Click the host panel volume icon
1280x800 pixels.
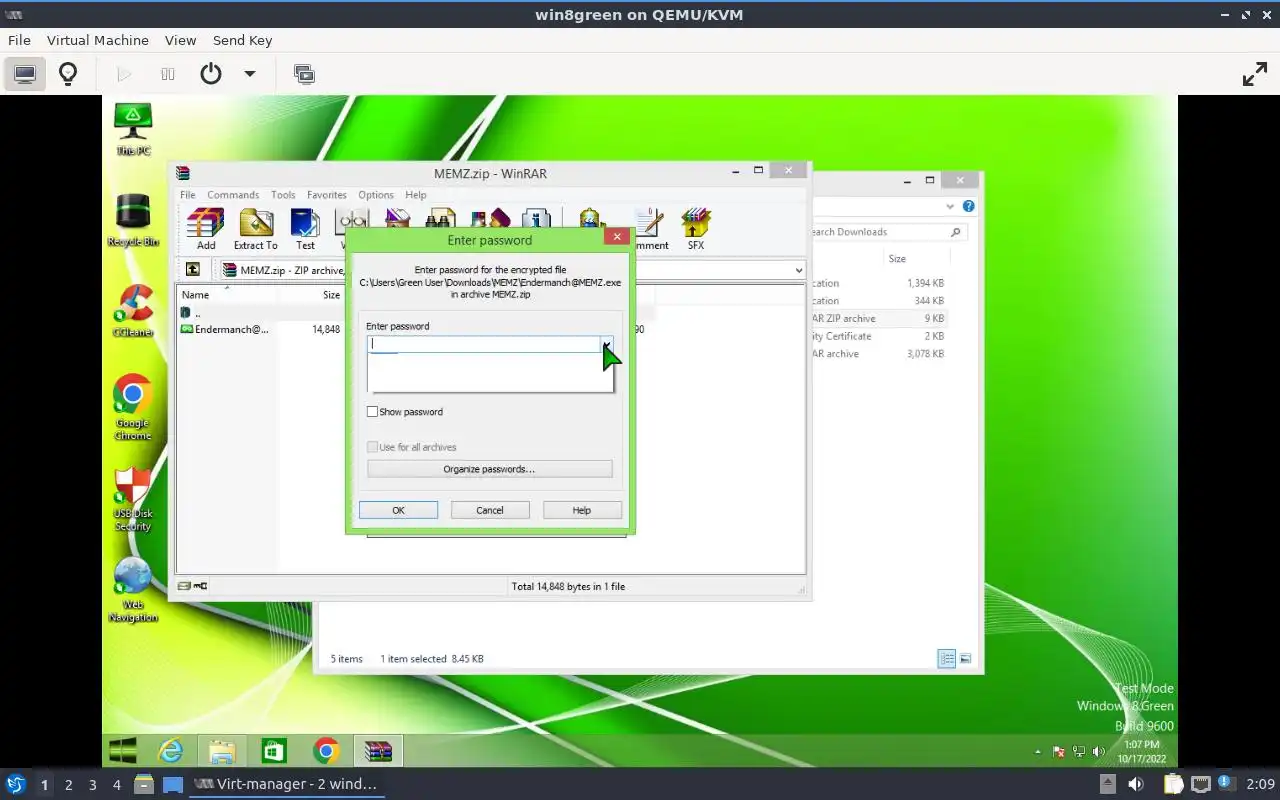tap(1135, 784)
